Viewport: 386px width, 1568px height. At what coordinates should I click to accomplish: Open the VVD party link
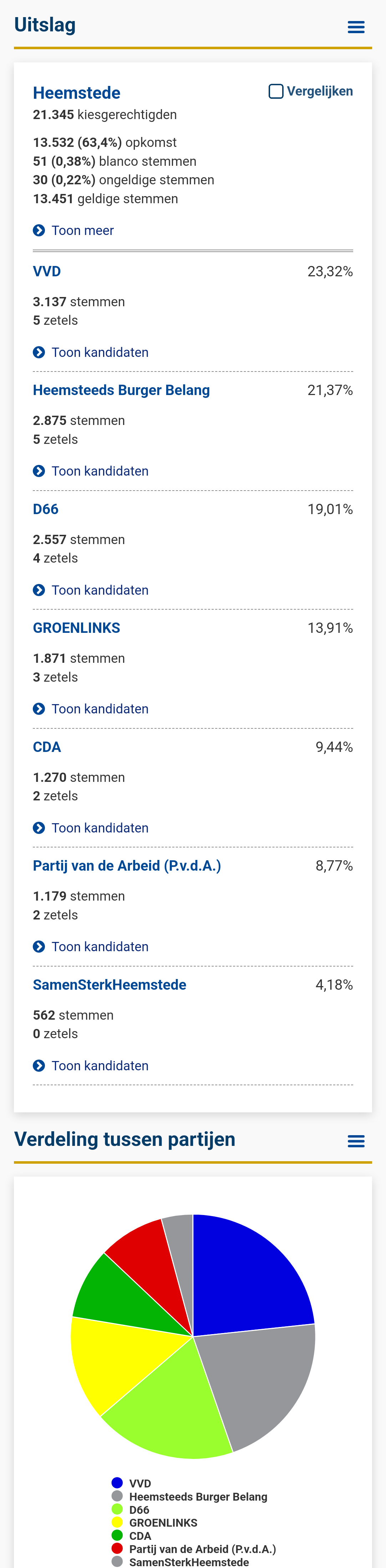click(x=47, y=271)
